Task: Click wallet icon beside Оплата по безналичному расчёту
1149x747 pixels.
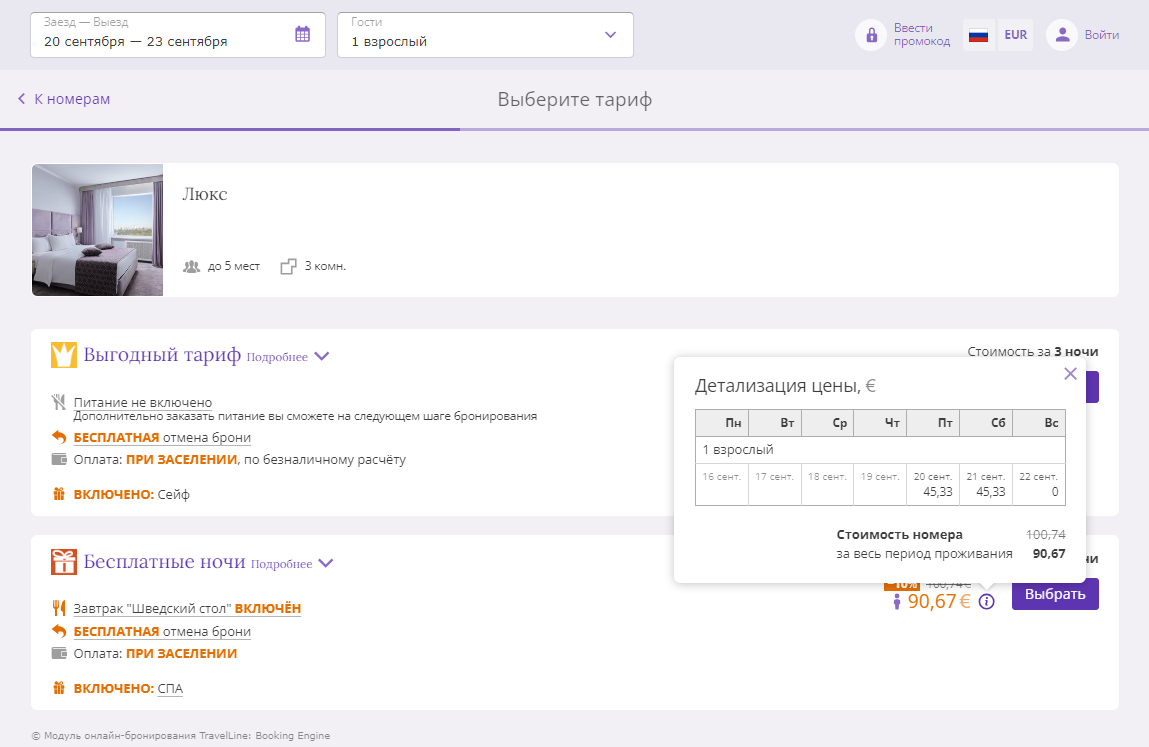Action: tap(59, 459)
